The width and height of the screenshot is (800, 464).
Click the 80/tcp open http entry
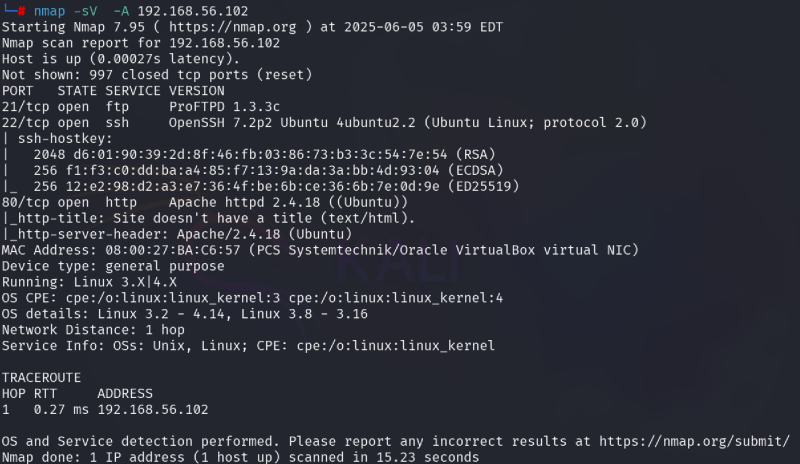point(69,203)
